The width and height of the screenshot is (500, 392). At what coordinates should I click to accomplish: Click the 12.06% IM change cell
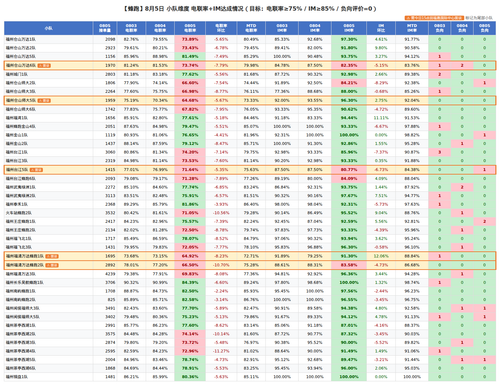(381, 256)
